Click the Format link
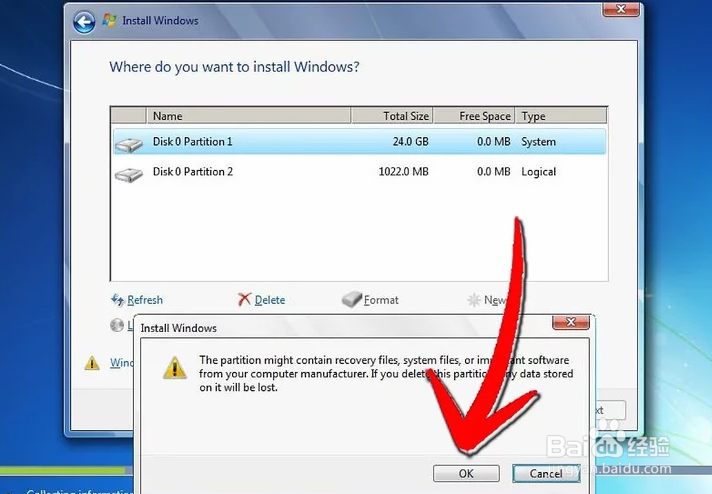The width and height of the screenshot is (712, 494). point(381,300)
